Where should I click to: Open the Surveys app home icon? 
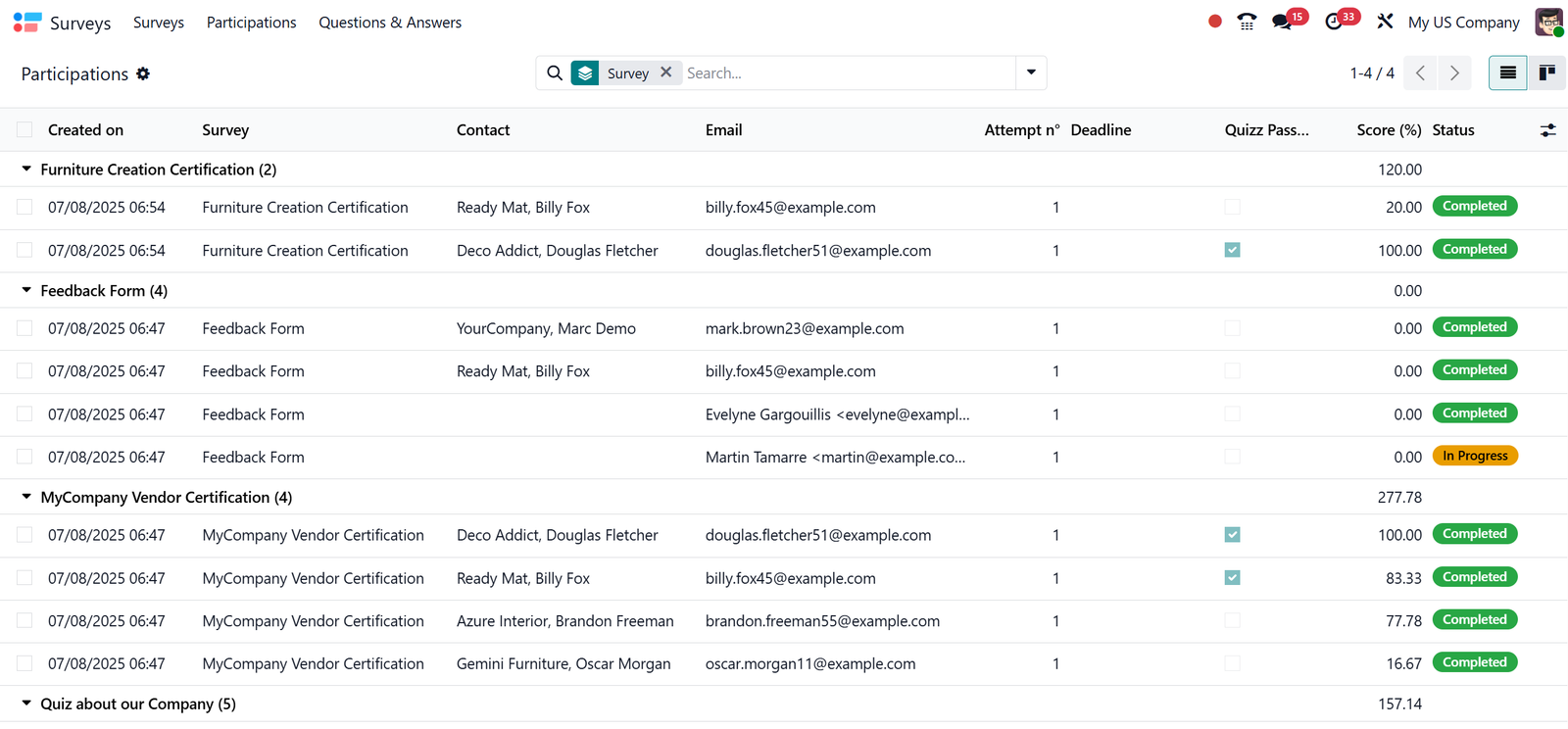[x=27, y=22]
